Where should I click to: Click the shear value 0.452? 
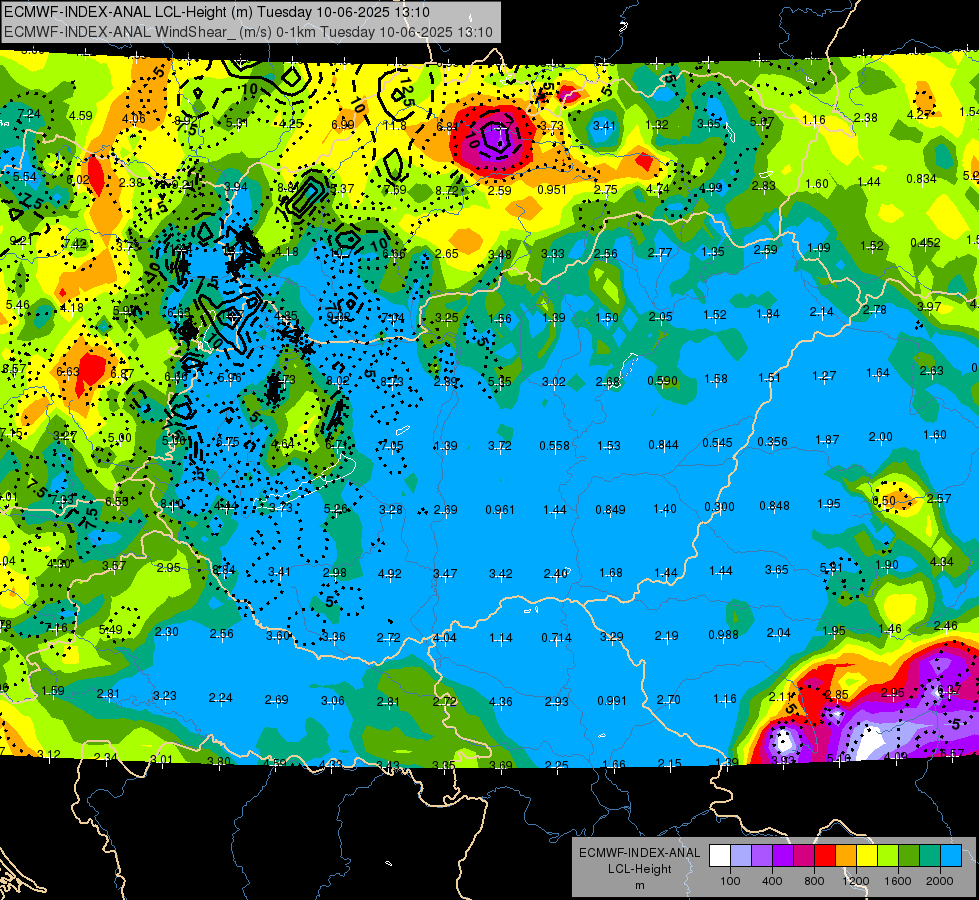pos(925,242)
